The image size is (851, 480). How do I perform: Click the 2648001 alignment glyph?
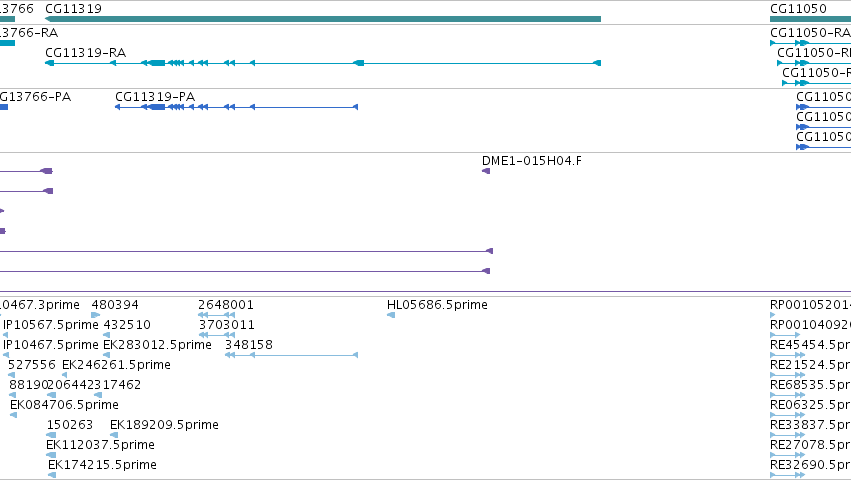(217, 315)
